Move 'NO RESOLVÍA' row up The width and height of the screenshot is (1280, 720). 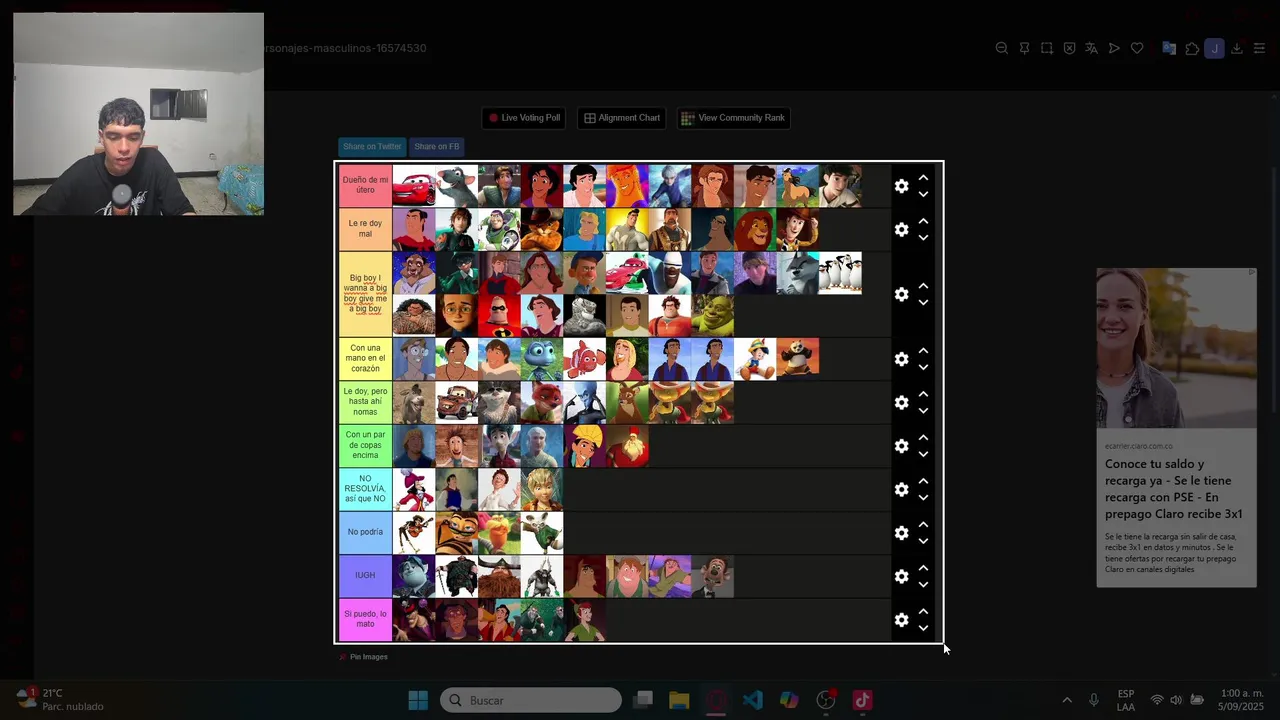[x=923, y=481]
